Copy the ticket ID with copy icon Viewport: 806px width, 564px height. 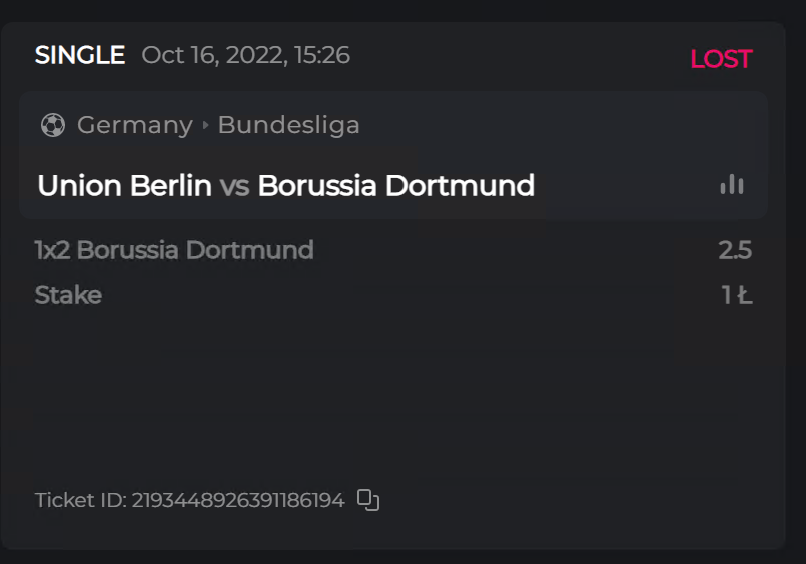coord(368,500)
